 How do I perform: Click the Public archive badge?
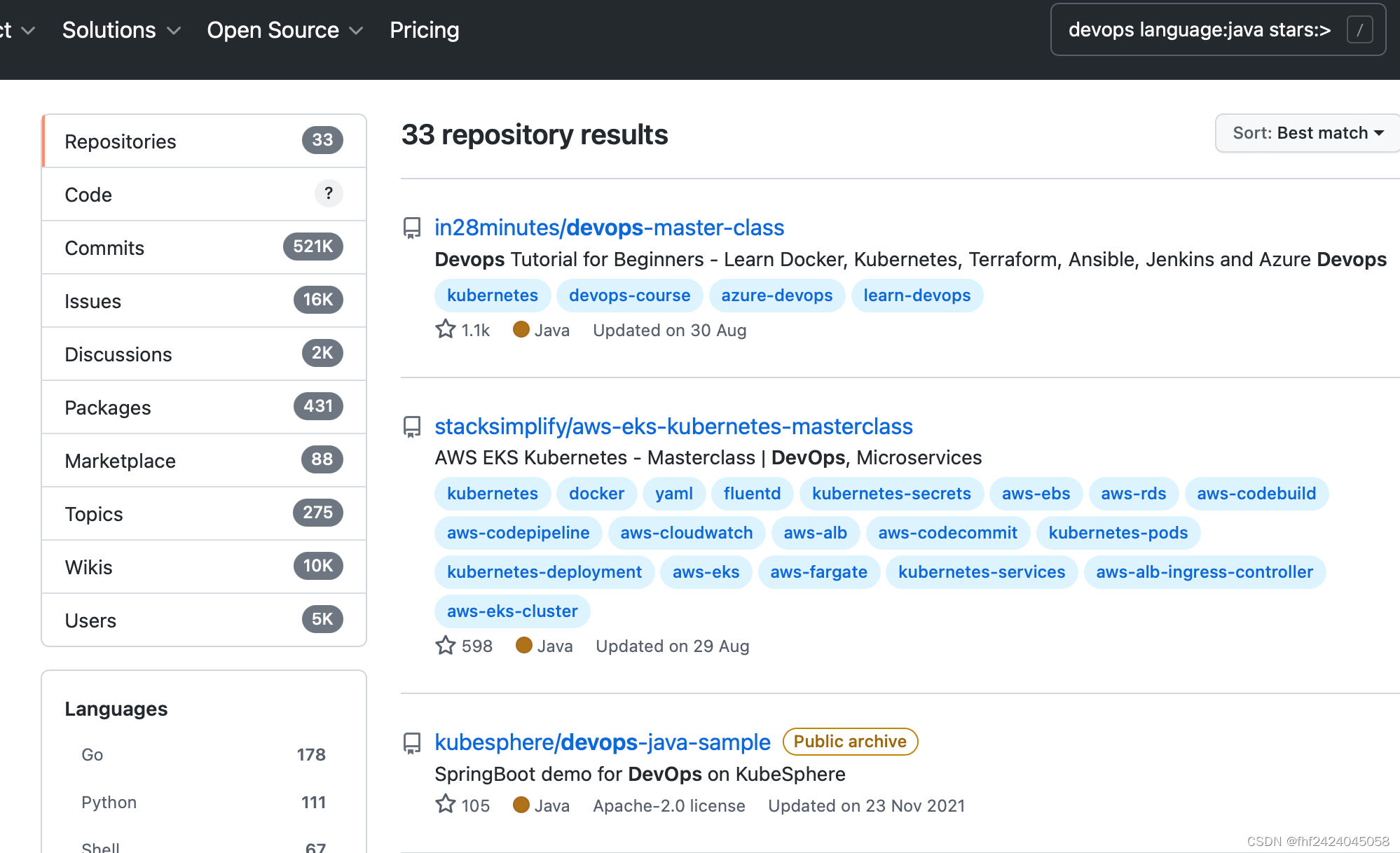[850, 742]
